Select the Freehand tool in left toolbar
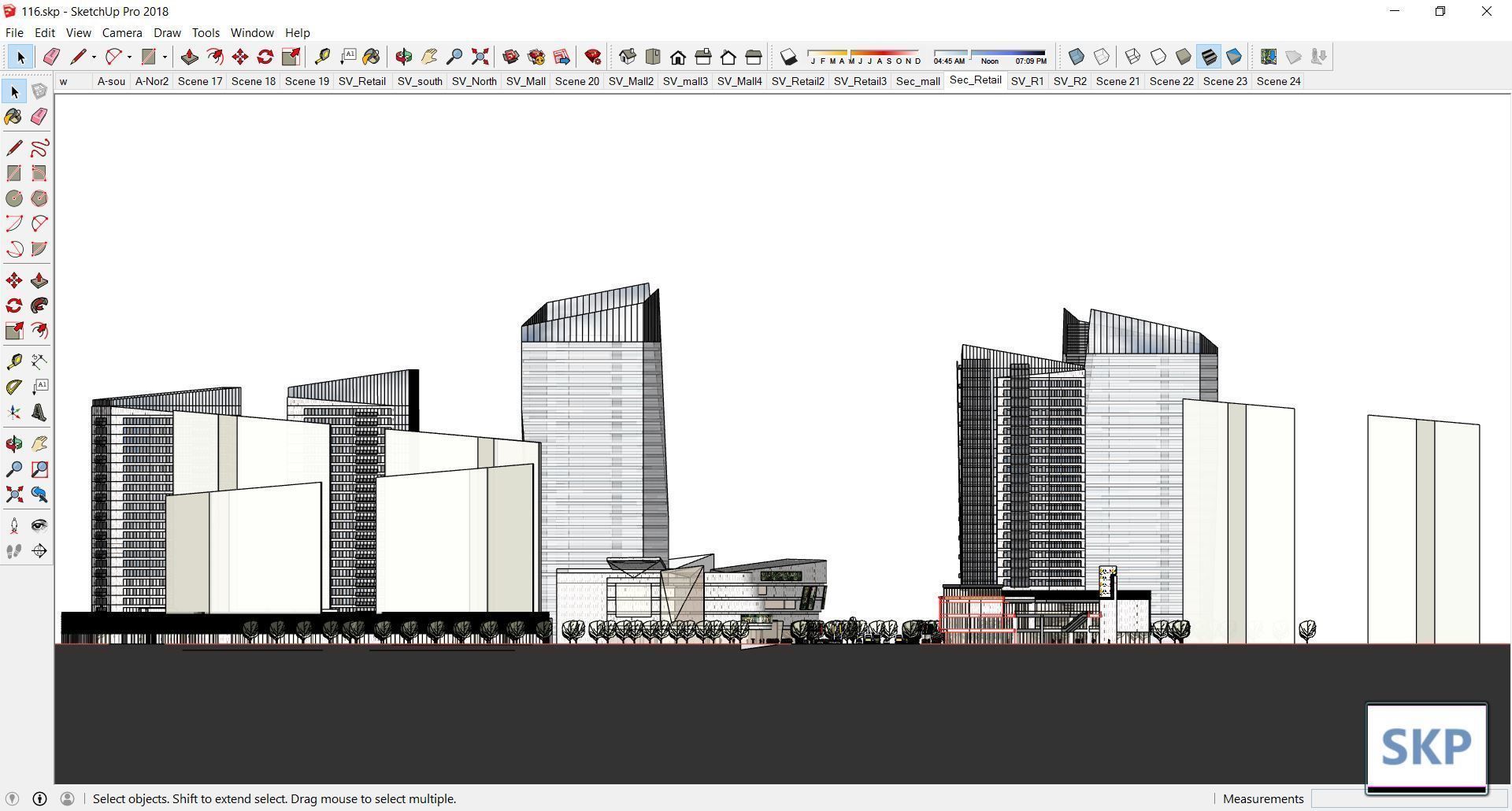This screenshot has width=1512, height=811. tap(39, 148)
